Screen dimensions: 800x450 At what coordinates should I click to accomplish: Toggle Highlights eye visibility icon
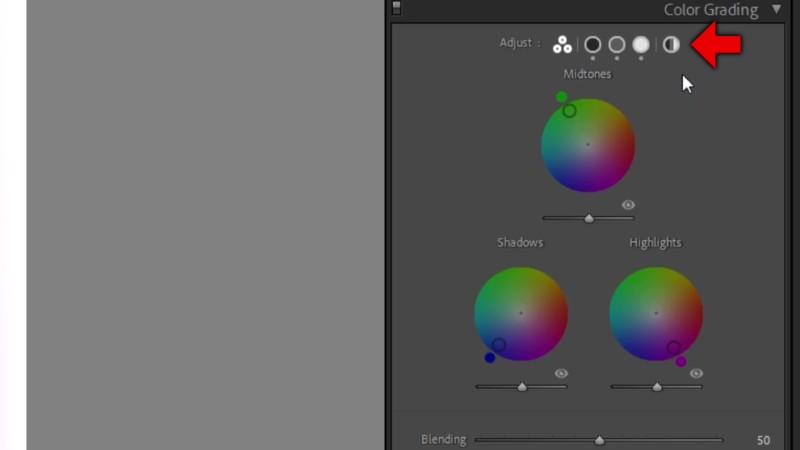[696, 373]
